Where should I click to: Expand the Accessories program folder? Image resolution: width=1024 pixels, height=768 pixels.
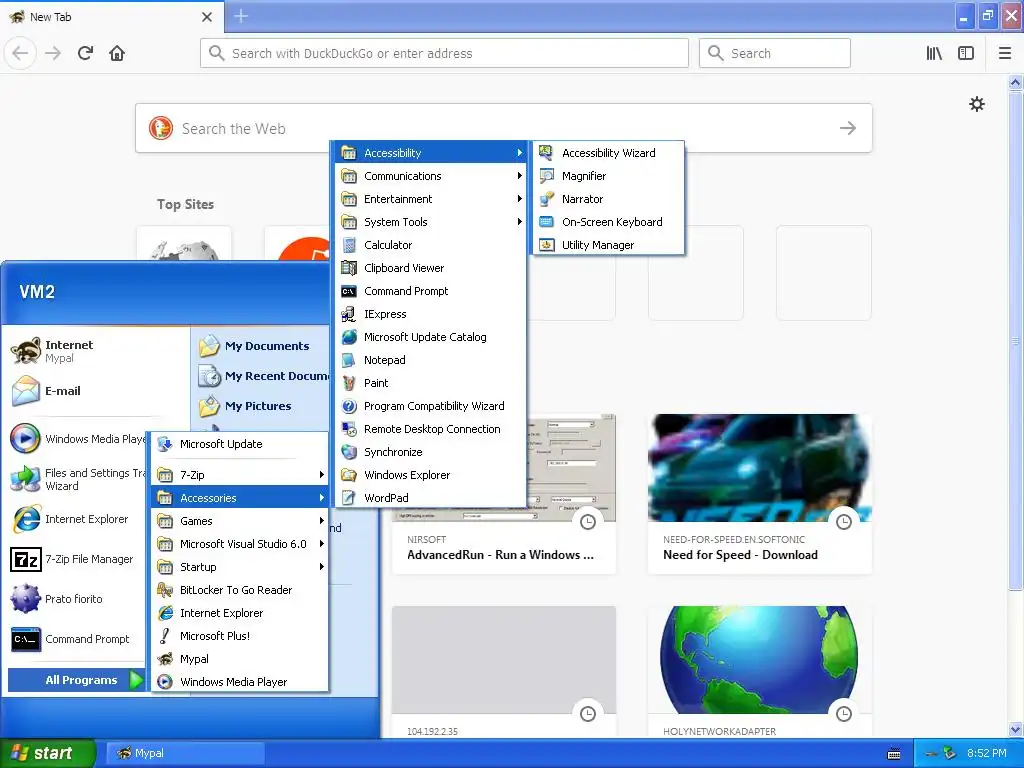[240, 498]
